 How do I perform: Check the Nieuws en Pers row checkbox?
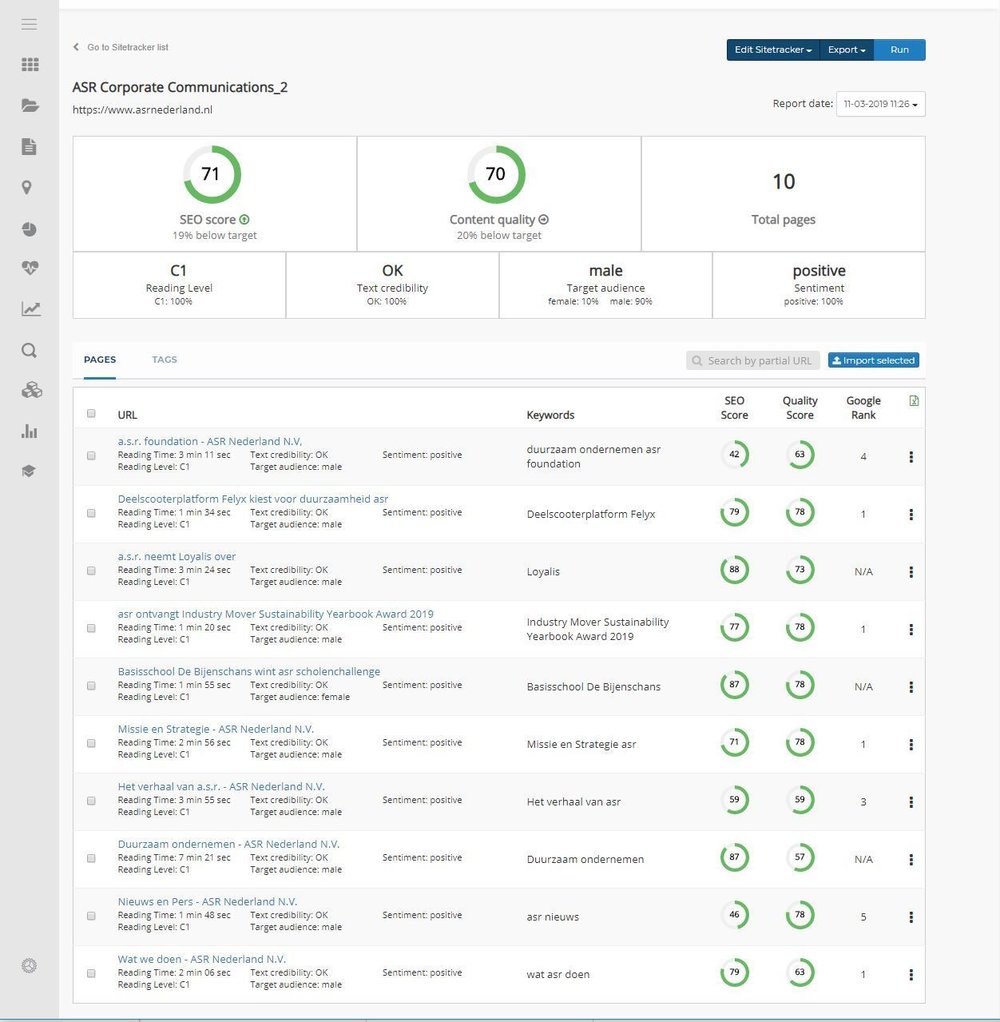91,916
